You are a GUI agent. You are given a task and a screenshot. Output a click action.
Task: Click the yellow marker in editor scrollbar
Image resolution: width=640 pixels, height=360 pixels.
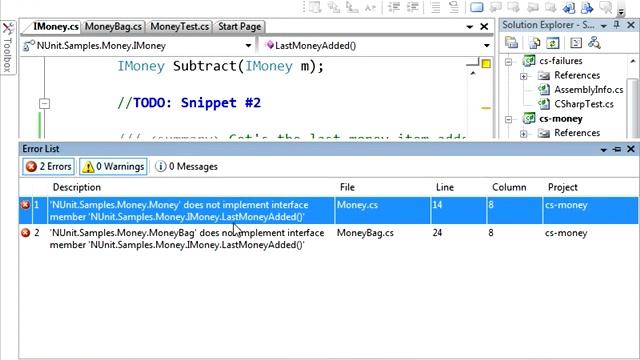tap(486, 108)
